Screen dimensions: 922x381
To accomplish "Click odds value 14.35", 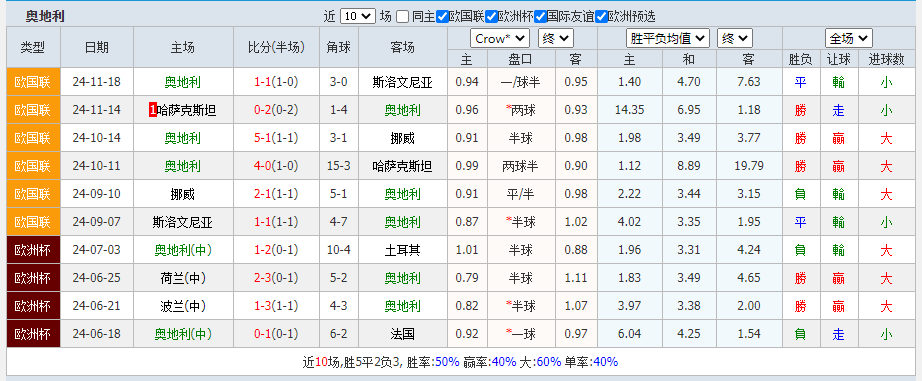I will point(630,110).
